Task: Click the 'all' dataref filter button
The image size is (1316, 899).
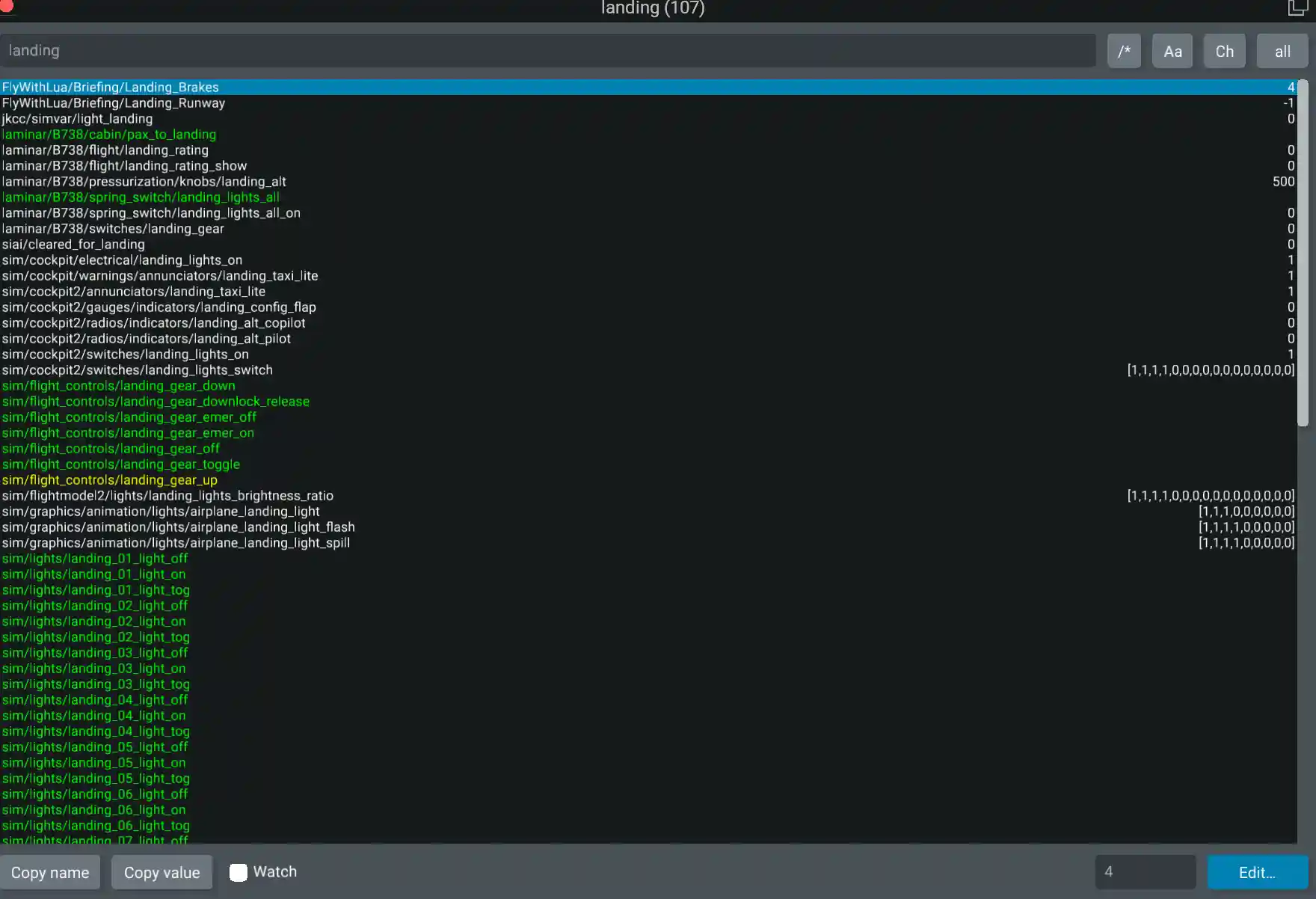Action: [1282, 51]
